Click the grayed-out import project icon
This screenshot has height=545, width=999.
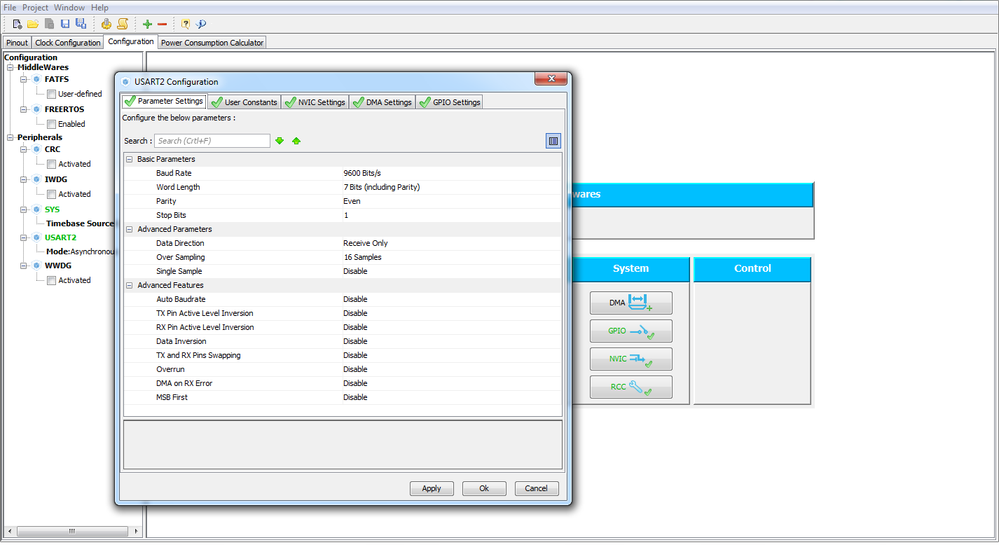pyautogui.click(x=49, y=24)
